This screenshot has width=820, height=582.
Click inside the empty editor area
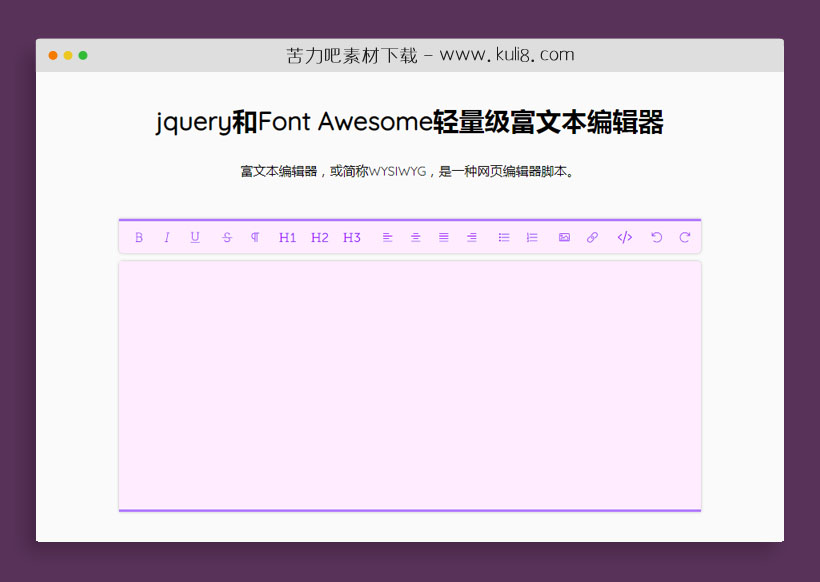pos(410,385)
